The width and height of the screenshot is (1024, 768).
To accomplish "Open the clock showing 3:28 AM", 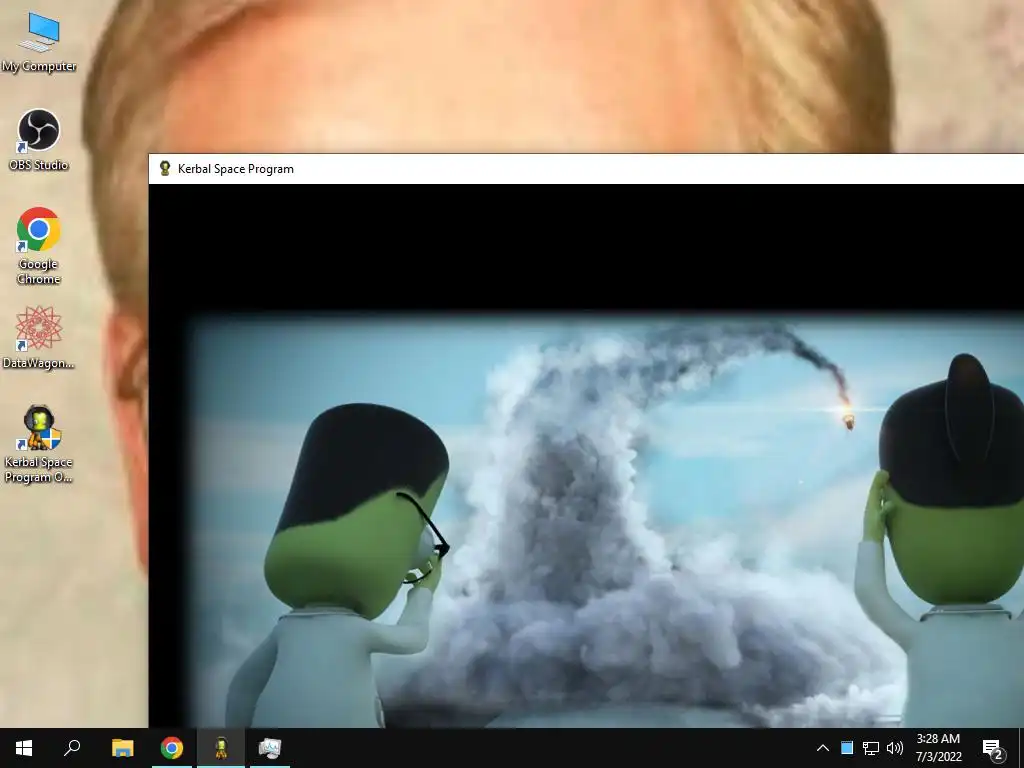I will tap(938, 748).
